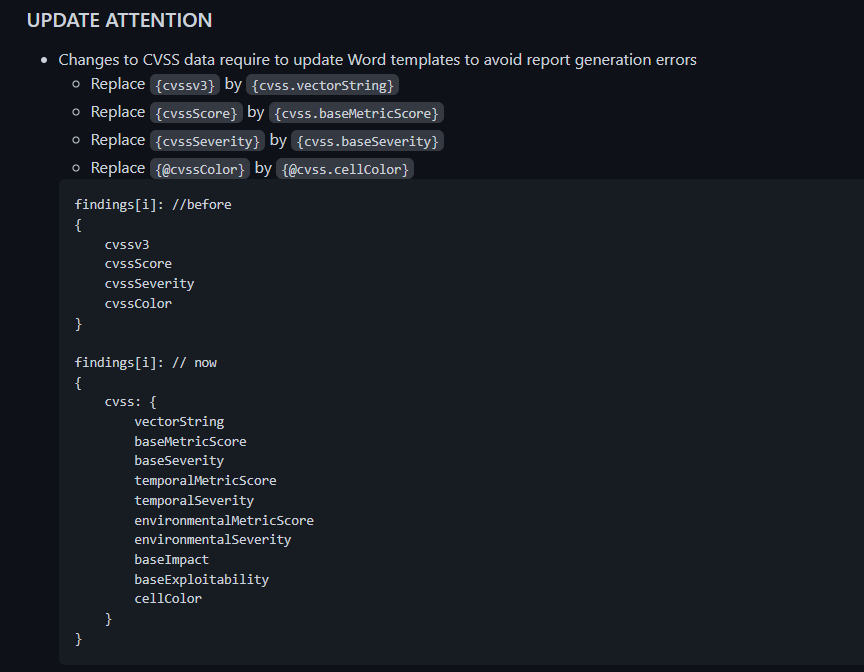Select the cellColor line inside the code block

point(168,598)
